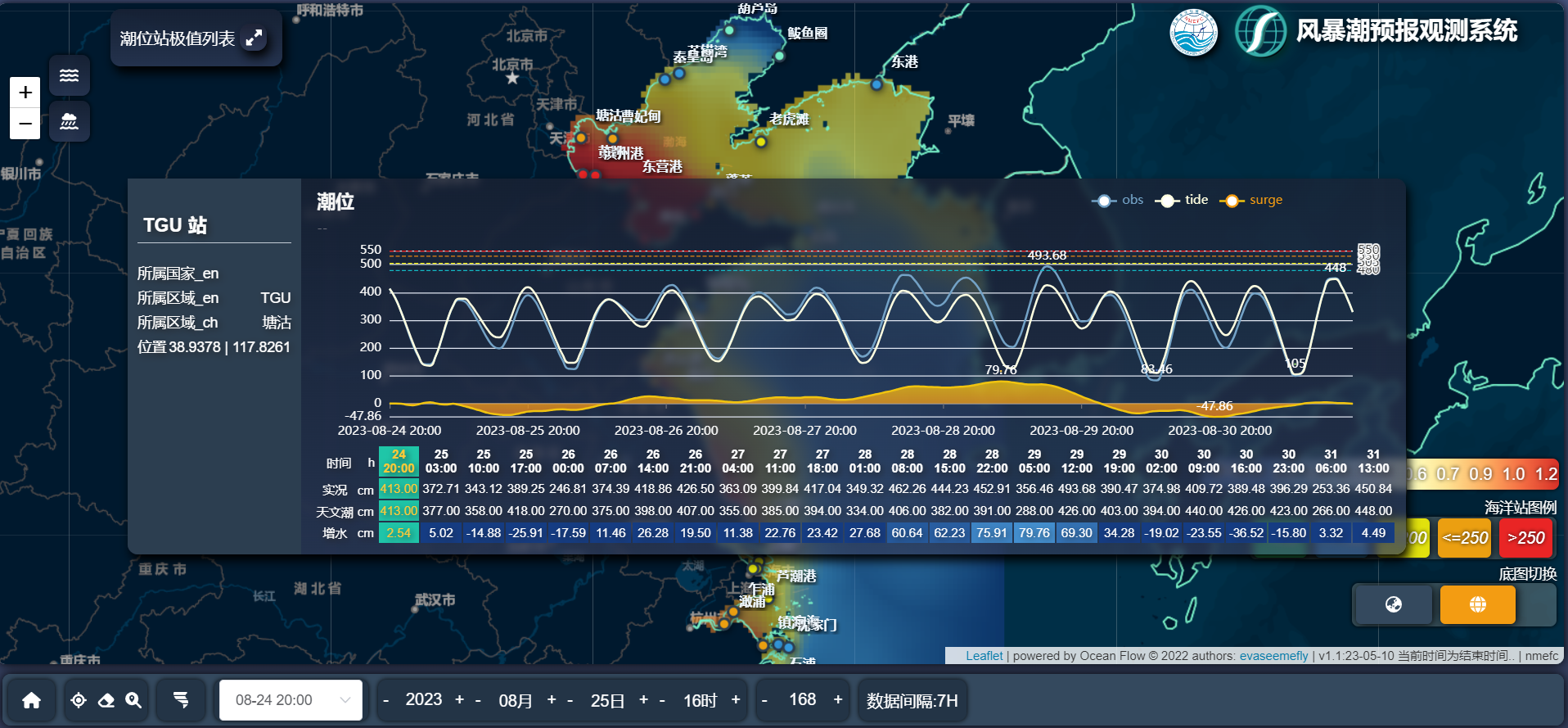Open the Leaflet attribution link
Screen dimensions: 1568x728
click(984, 656)
